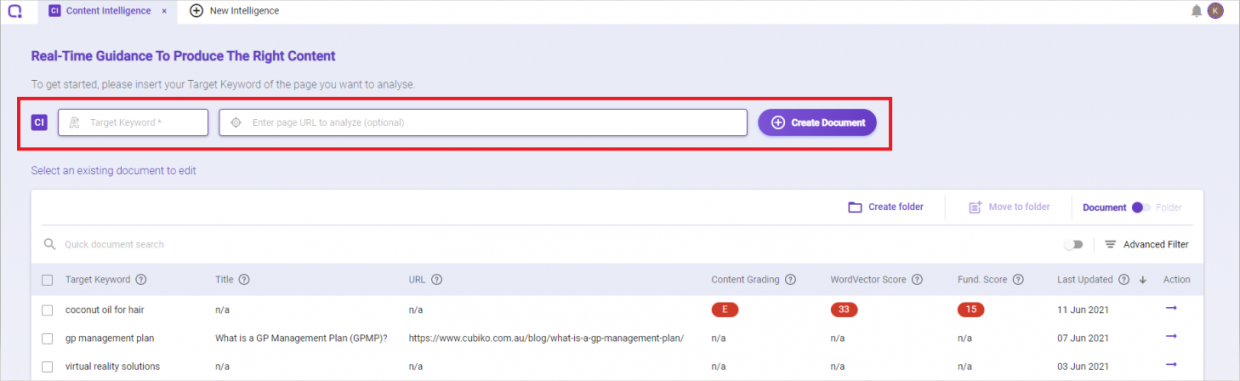The width and height of the screenshot is (1240, 381).
Task: Open the Advanced Filter options
Action: click(1146, 244)
